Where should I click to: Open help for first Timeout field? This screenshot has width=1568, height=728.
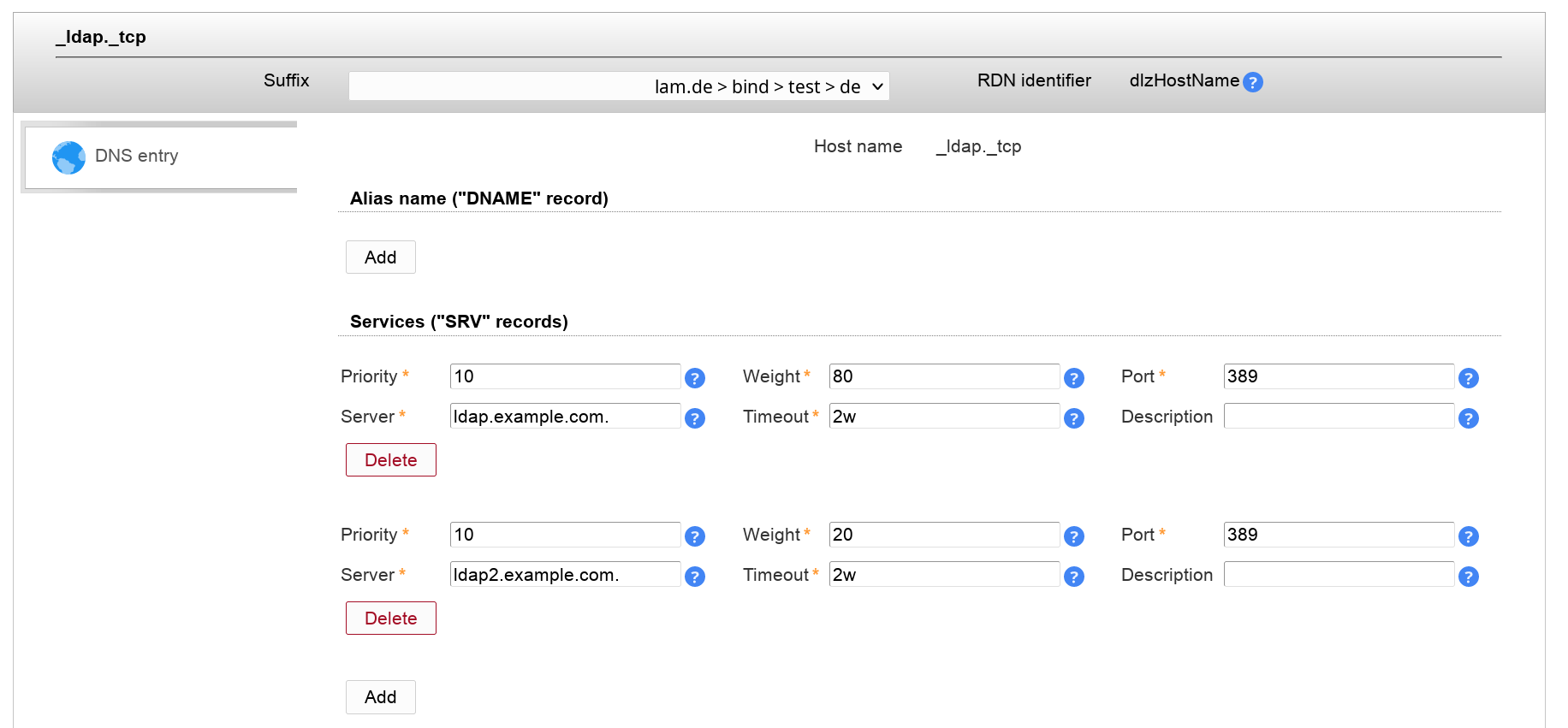pyautogui.click(x=1073, y=418)
